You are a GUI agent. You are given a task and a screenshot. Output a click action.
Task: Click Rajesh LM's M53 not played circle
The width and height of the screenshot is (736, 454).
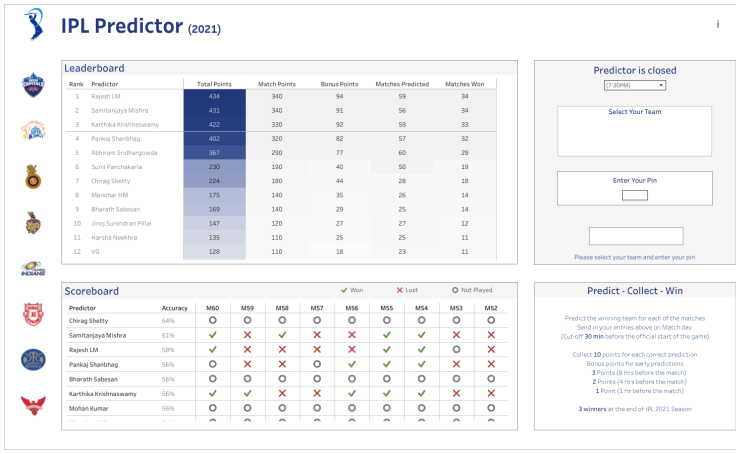pos(456,349)
